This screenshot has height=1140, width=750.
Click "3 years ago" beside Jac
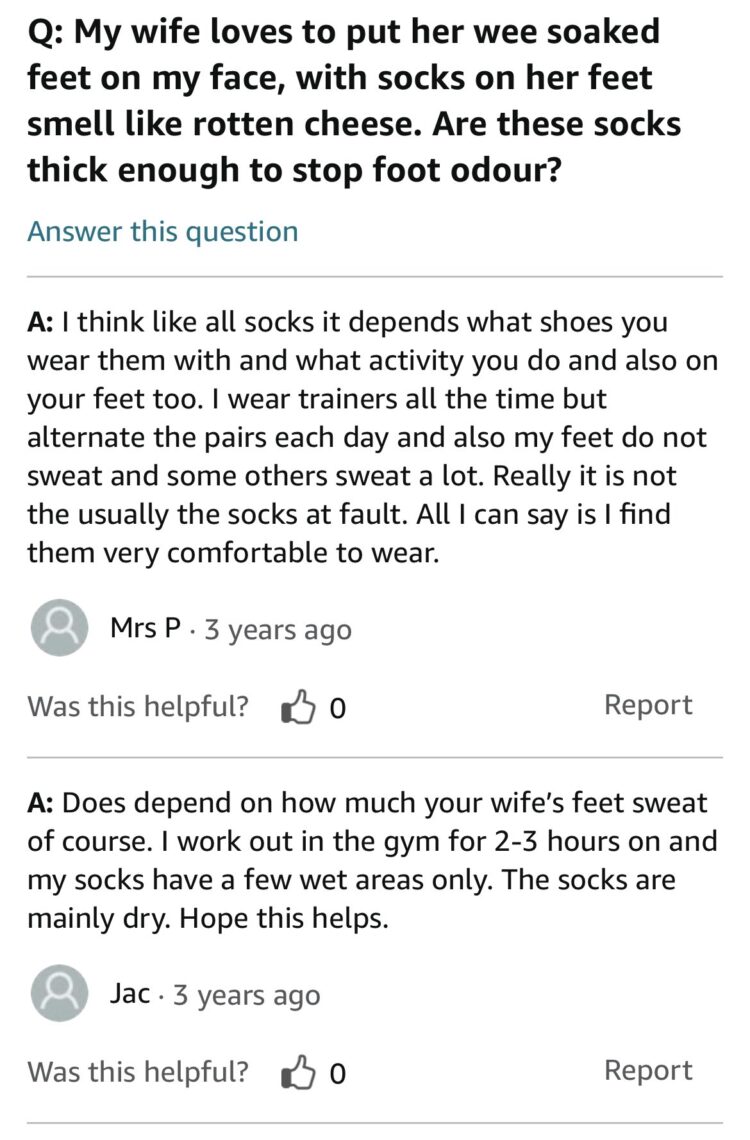(x=246, y=995)
